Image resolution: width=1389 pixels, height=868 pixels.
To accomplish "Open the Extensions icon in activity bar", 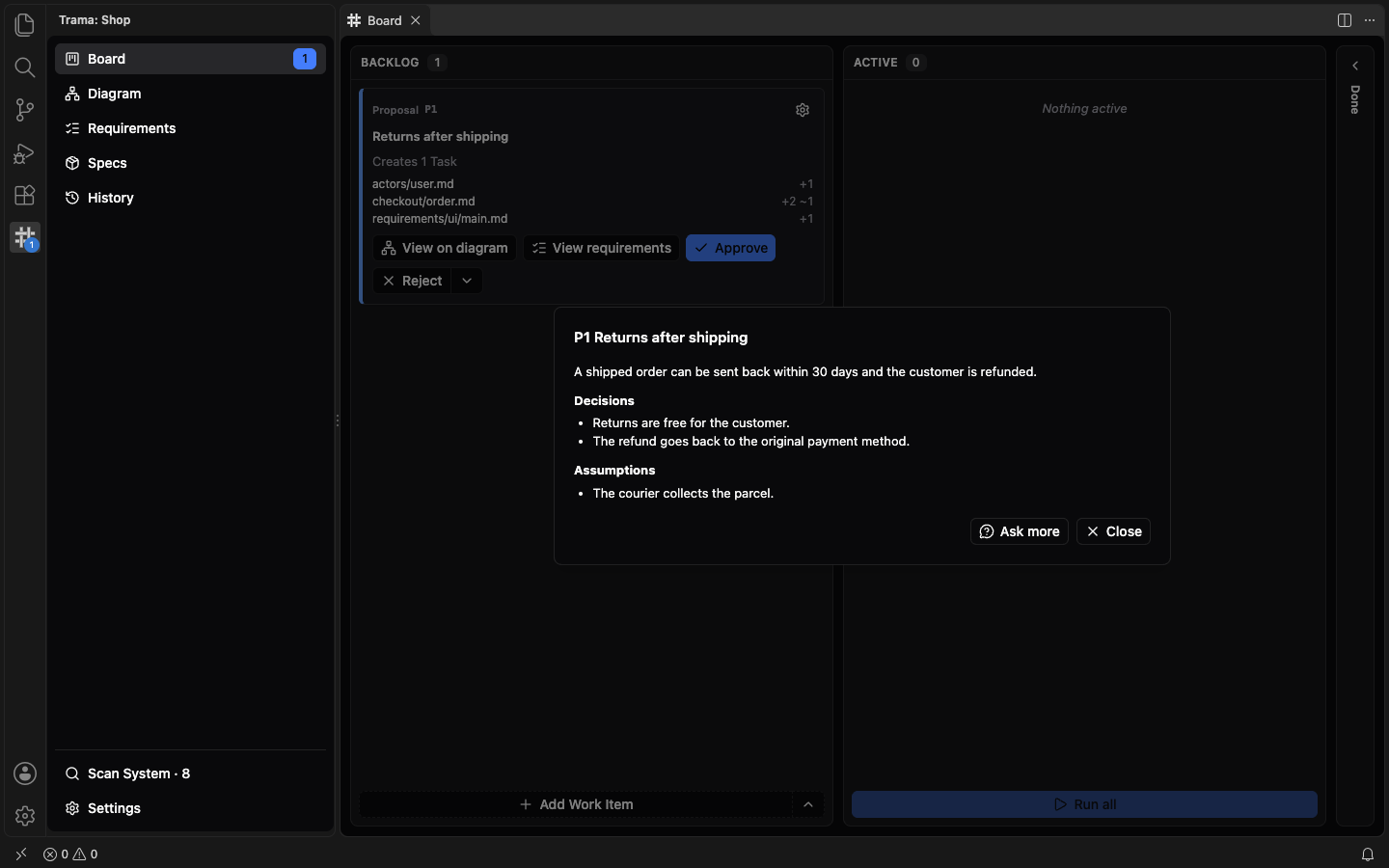I will (x=25, y=195).
